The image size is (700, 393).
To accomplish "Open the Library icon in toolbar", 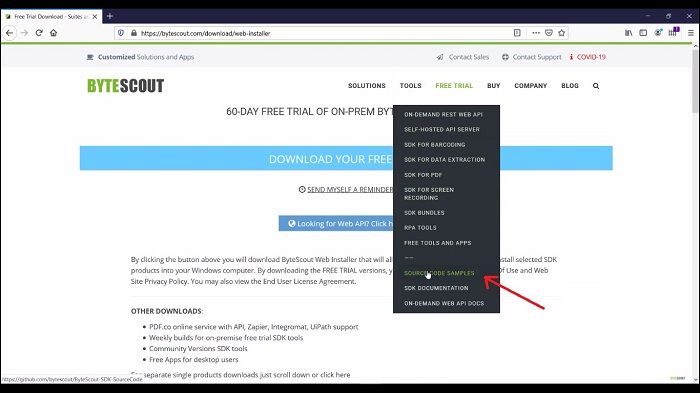I will tap(629, 33).
